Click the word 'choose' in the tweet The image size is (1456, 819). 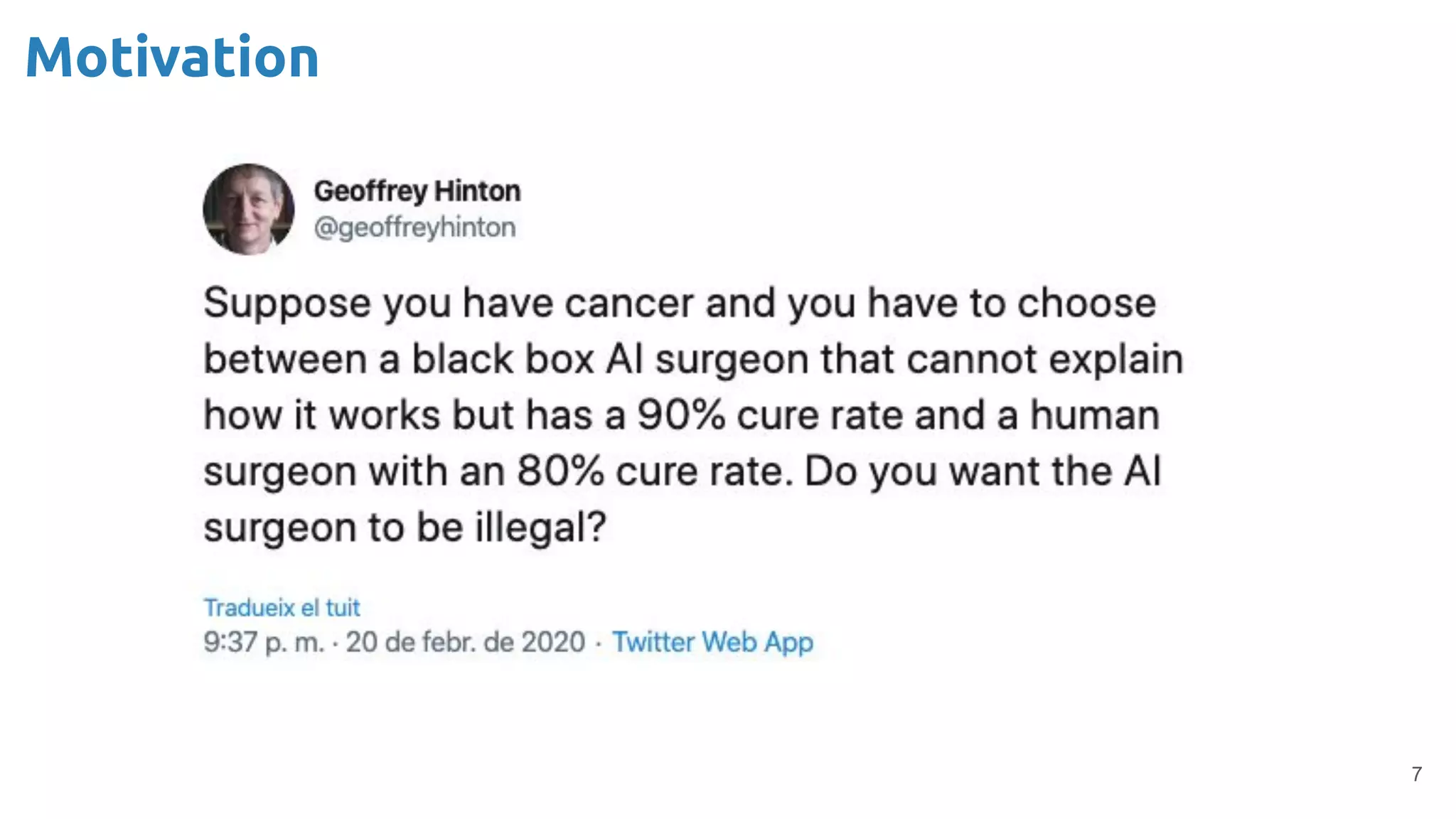click(1086, 304)
